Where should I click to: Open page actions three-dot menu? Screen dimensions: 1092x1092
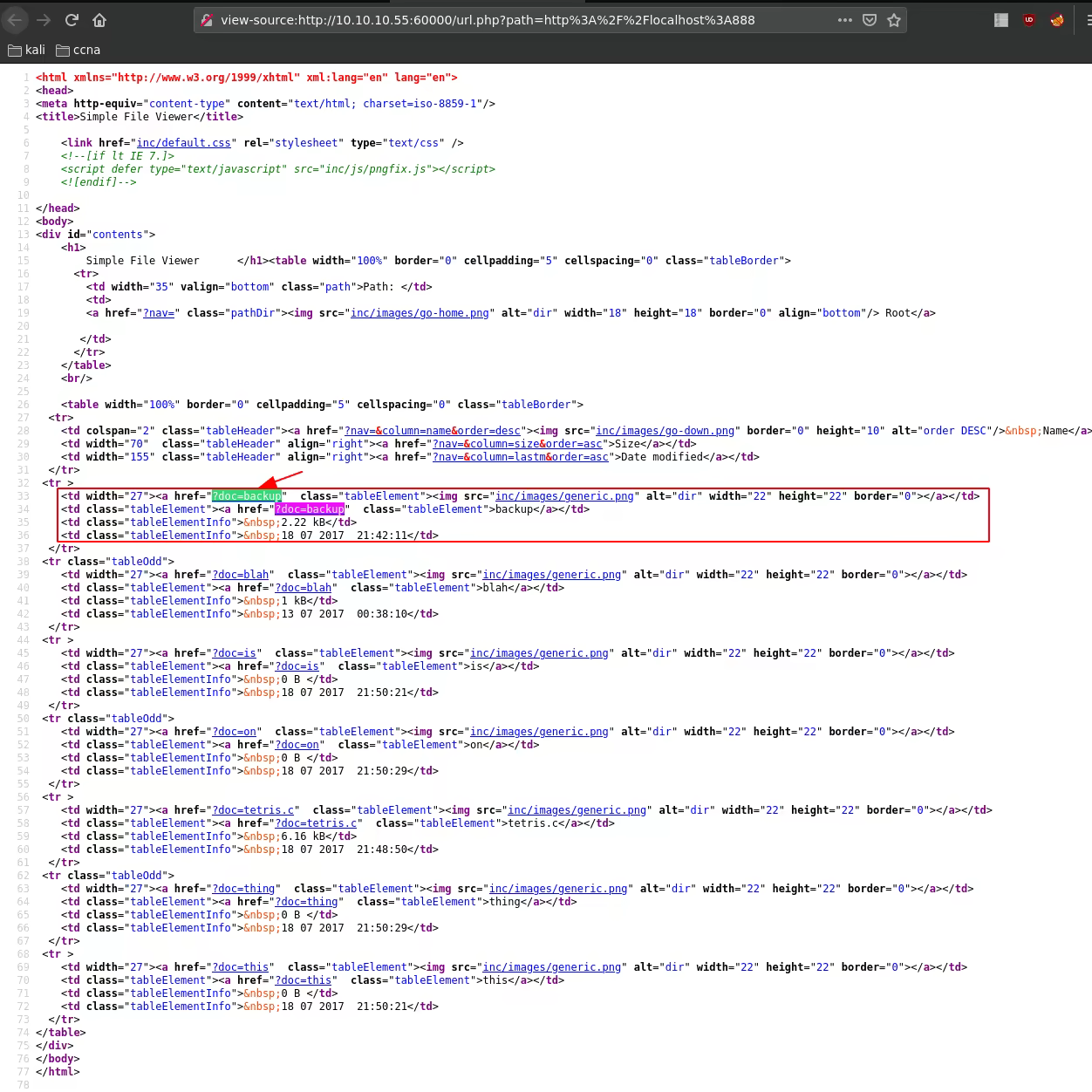tap(844, 20)
